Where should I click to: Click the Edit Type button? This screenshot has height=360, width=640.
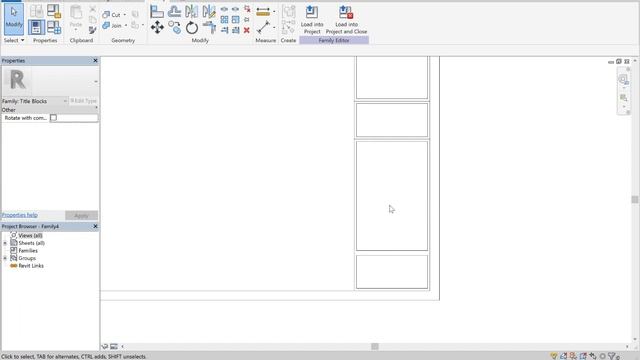[x=83, y=101]
